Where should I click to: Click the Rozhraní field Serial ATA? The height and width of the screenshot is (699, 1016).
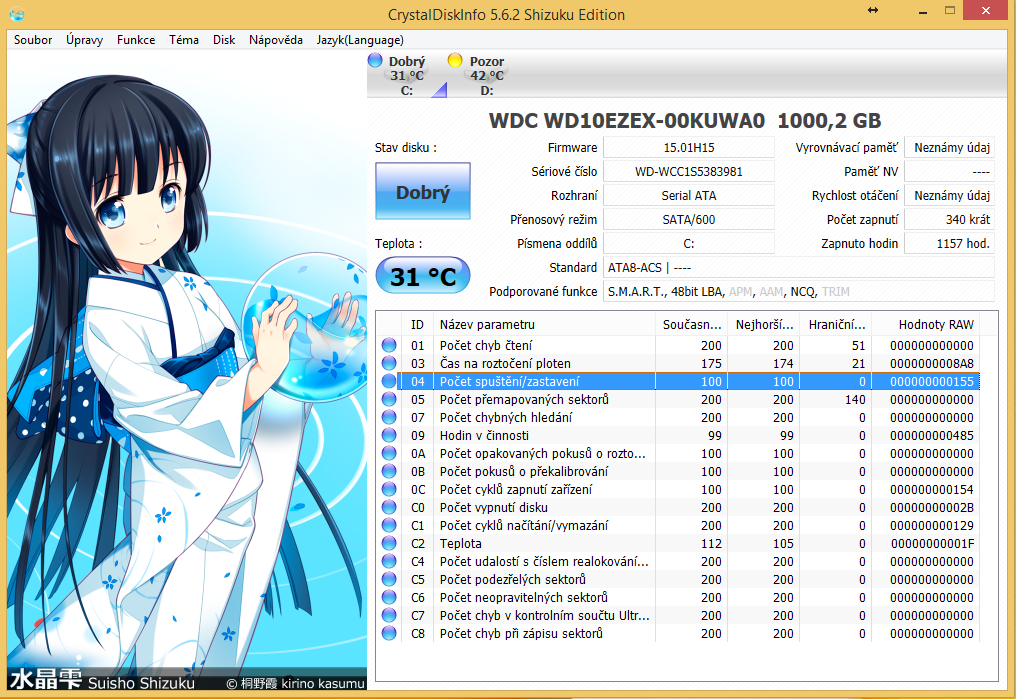point(689,196)
